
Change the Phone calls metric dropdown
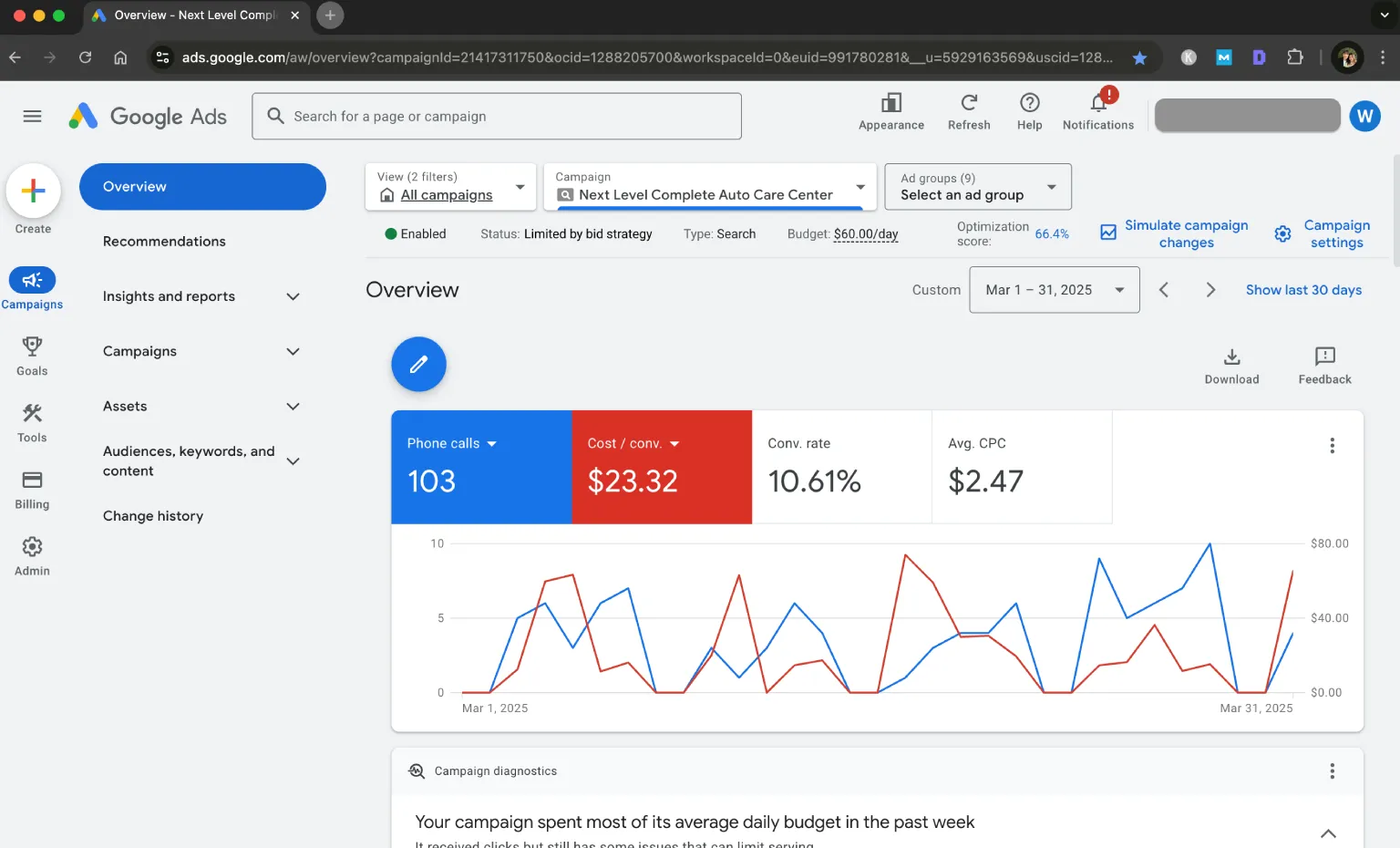452,443
